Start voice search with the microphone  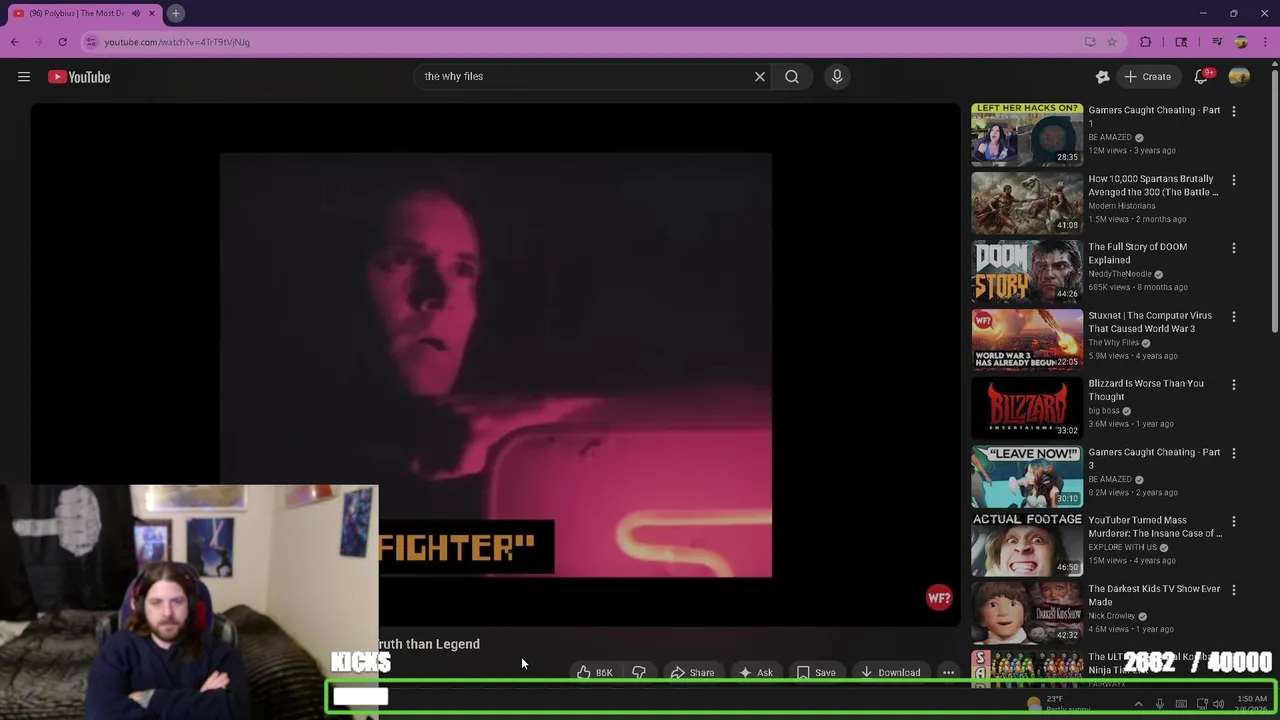(838, 77)
